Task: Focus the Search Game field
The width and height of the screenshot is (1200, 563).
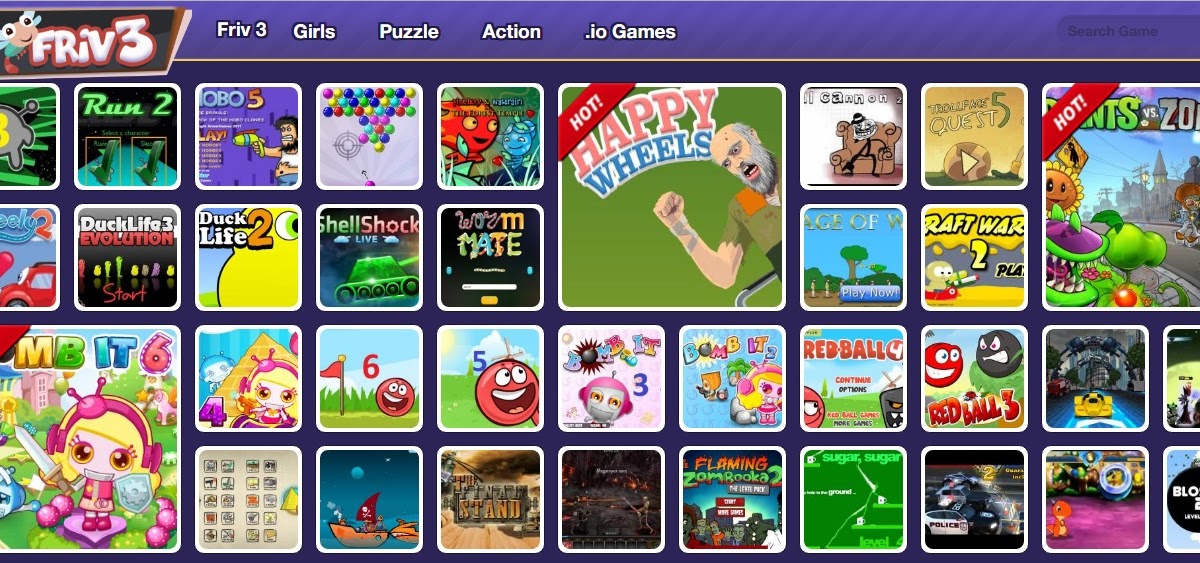Action: click(x=1128, y=31)
